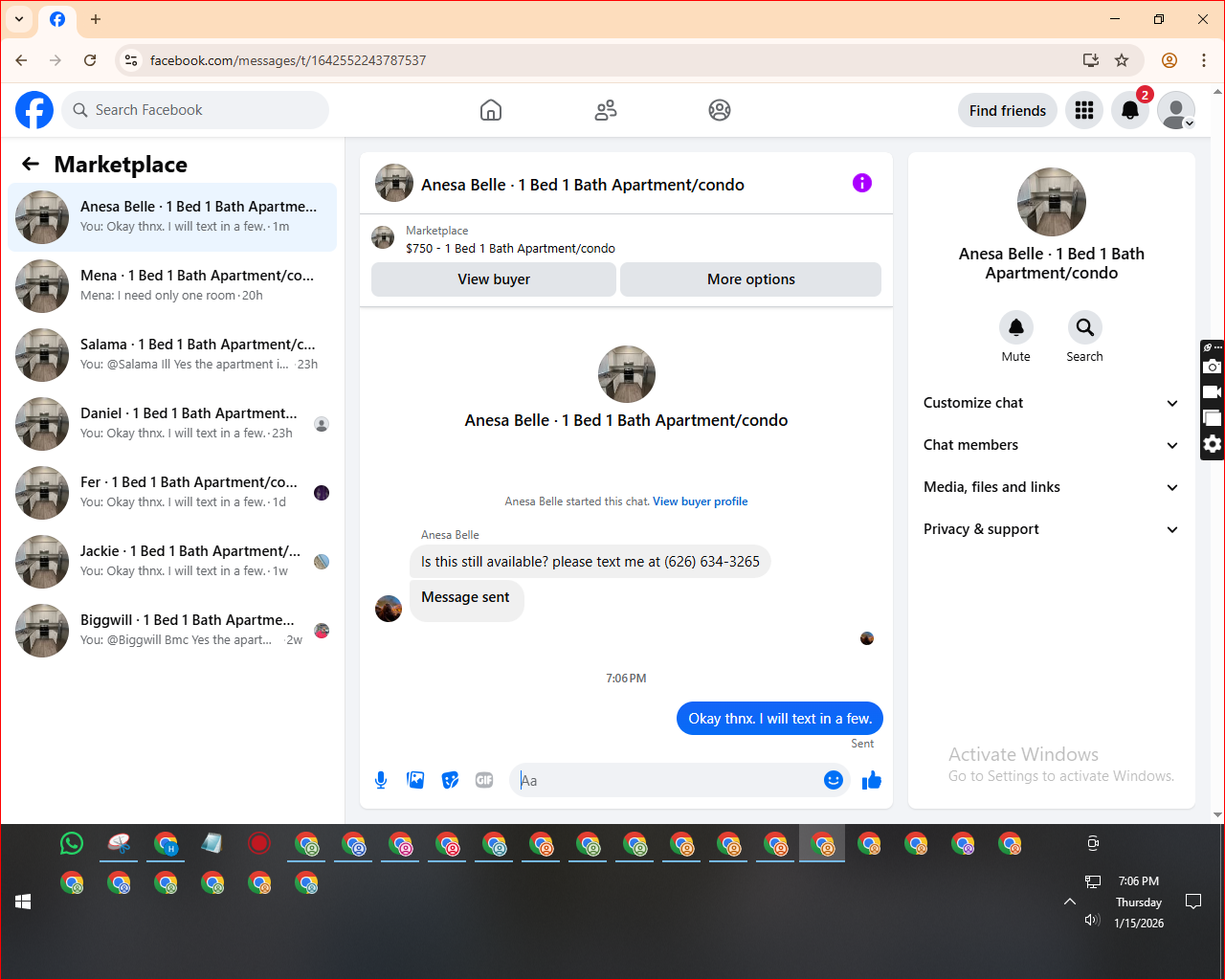Send a voice clip microphone icon

(x=381, y=780)
